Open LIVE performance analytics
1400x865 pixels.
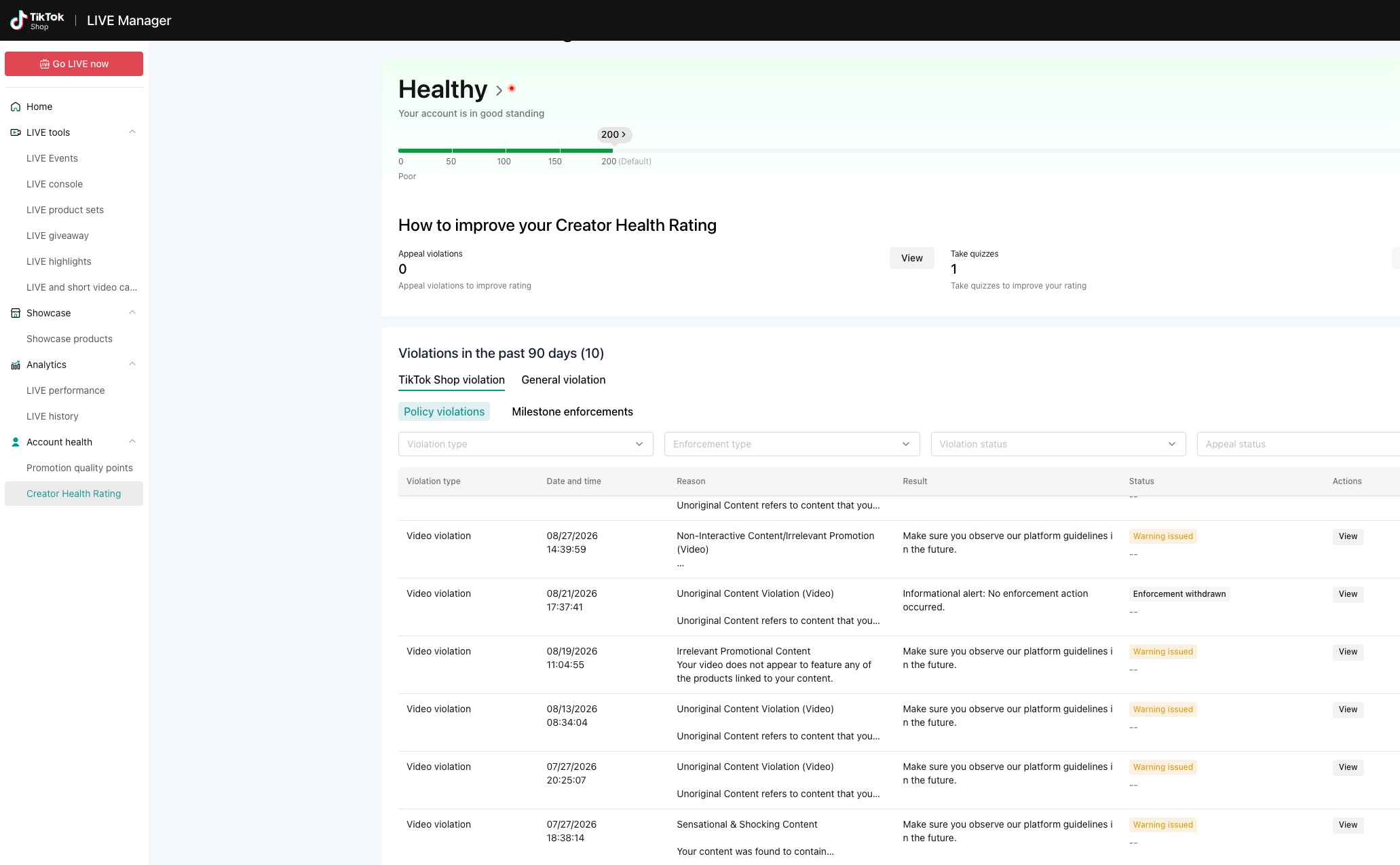[x=66, y=390]
